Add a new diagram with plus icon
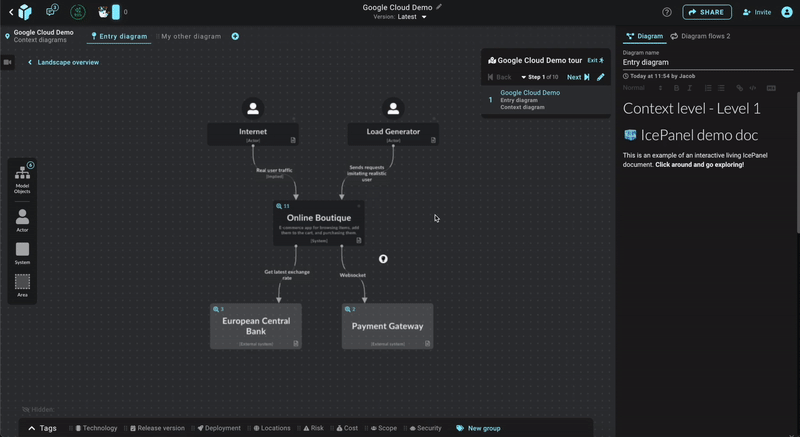 [x=235, y=36]
